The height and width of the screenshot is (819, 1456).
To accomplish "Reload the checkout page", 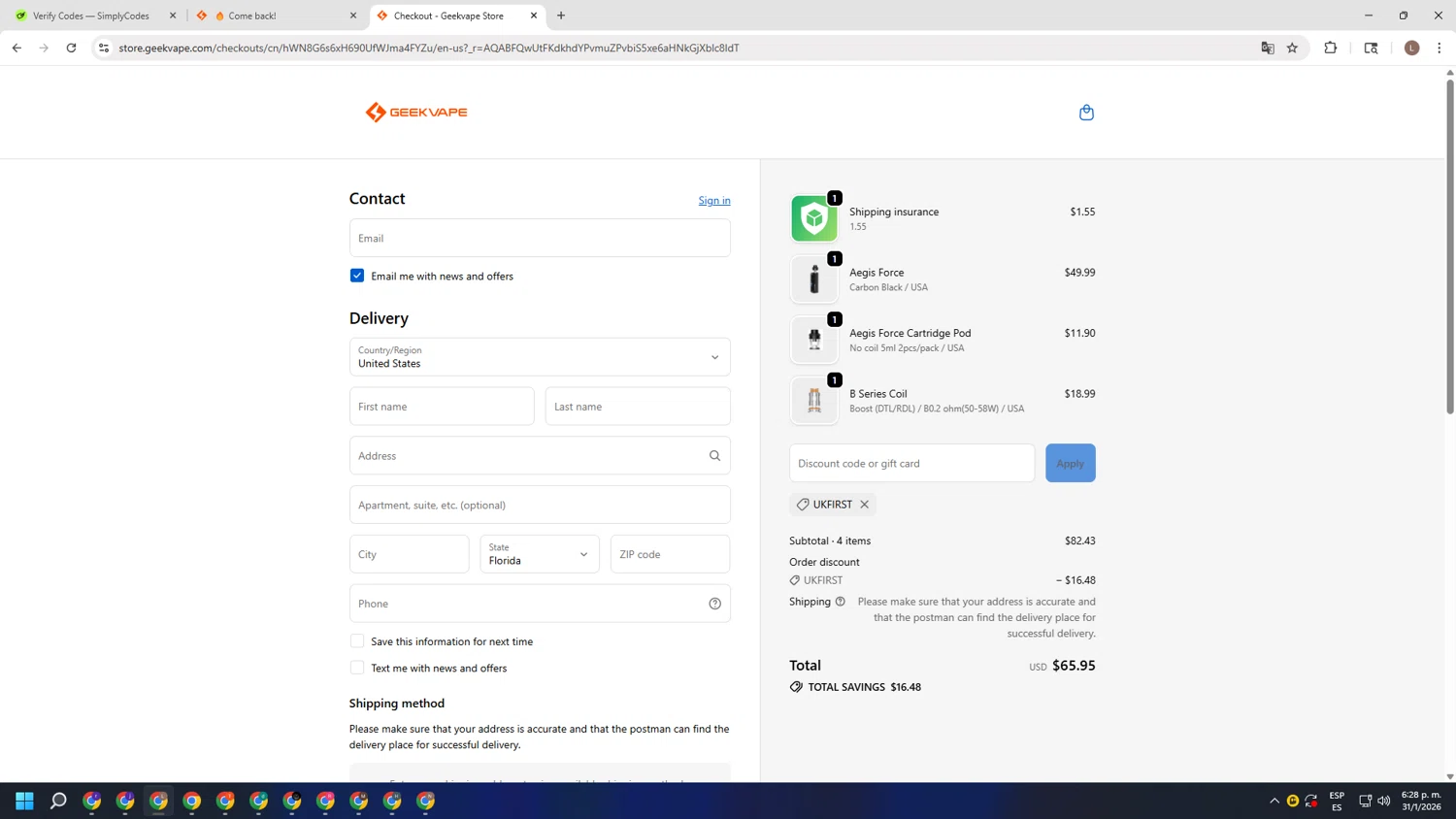I will pos(71,48).
